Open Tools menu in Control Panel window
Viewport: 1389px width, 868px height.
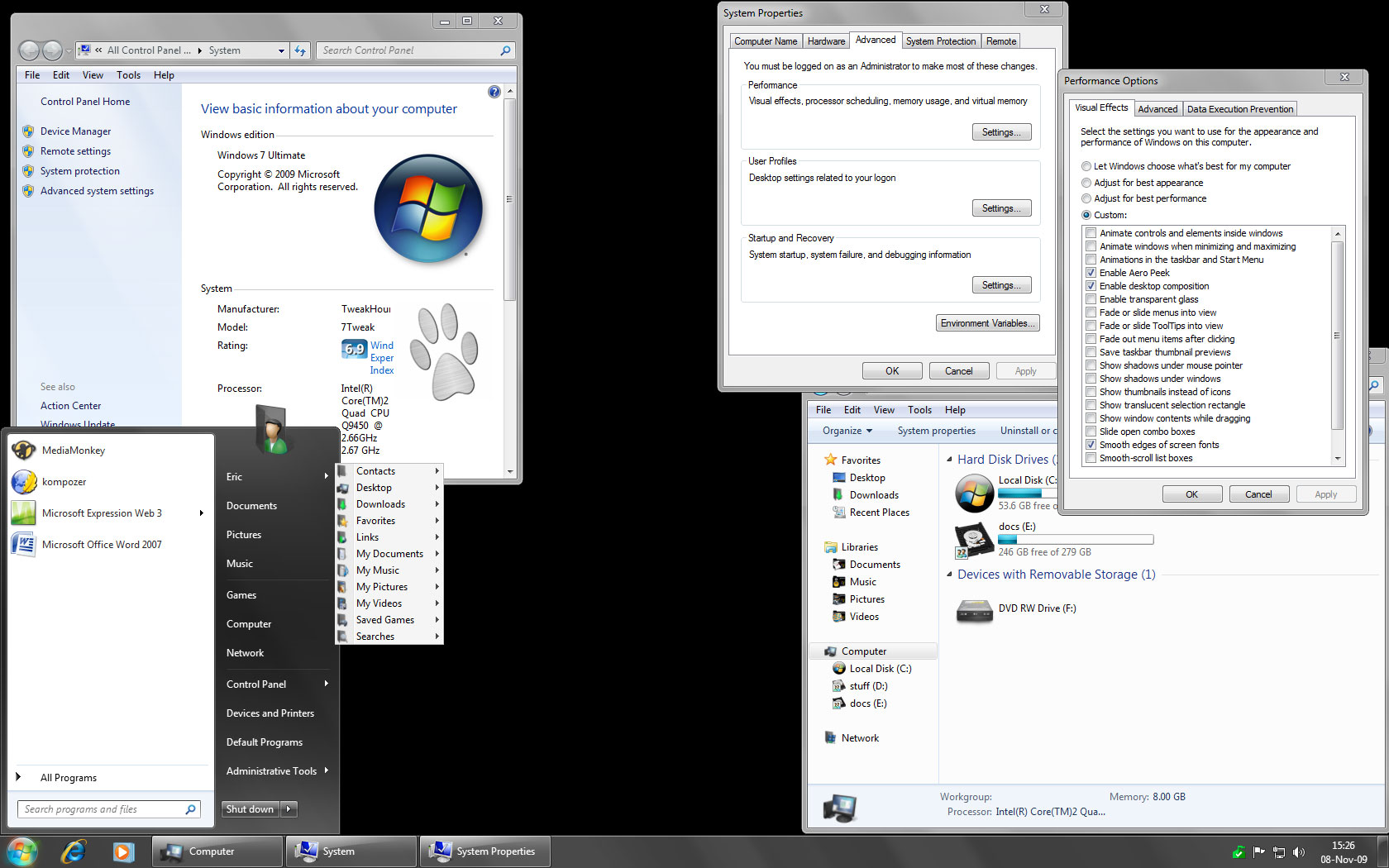coord(128,75)
